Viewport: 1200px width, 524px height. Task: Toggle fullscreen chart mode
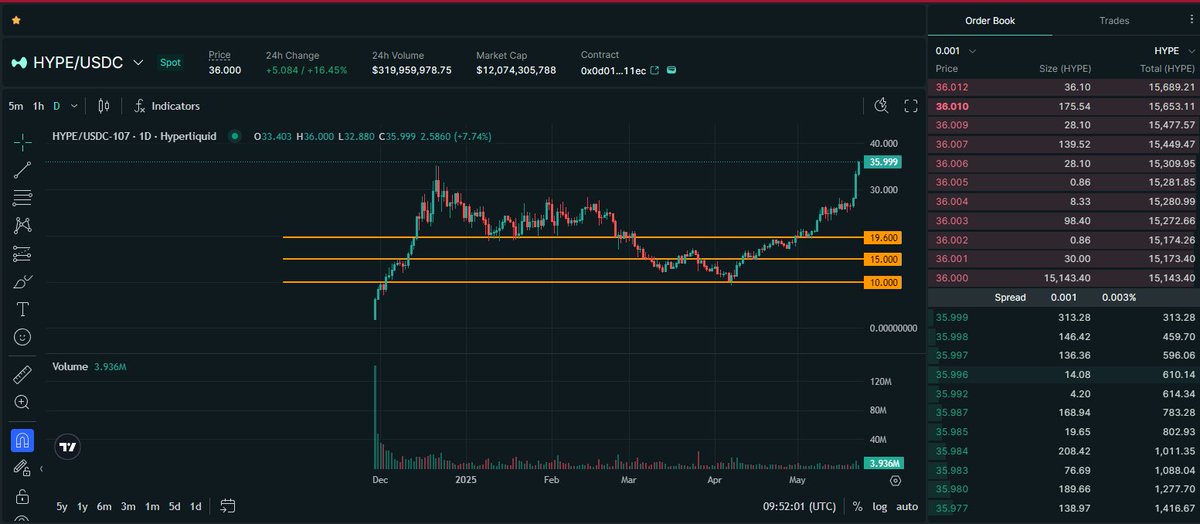[x=911, y=106]
